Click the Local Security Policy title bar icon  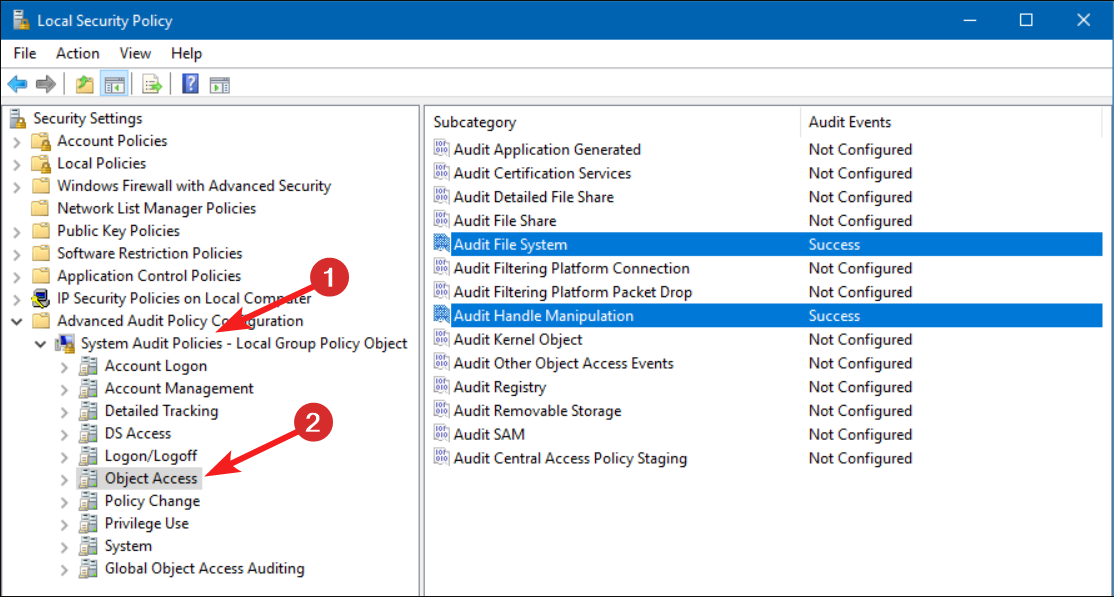click(20, 20)
